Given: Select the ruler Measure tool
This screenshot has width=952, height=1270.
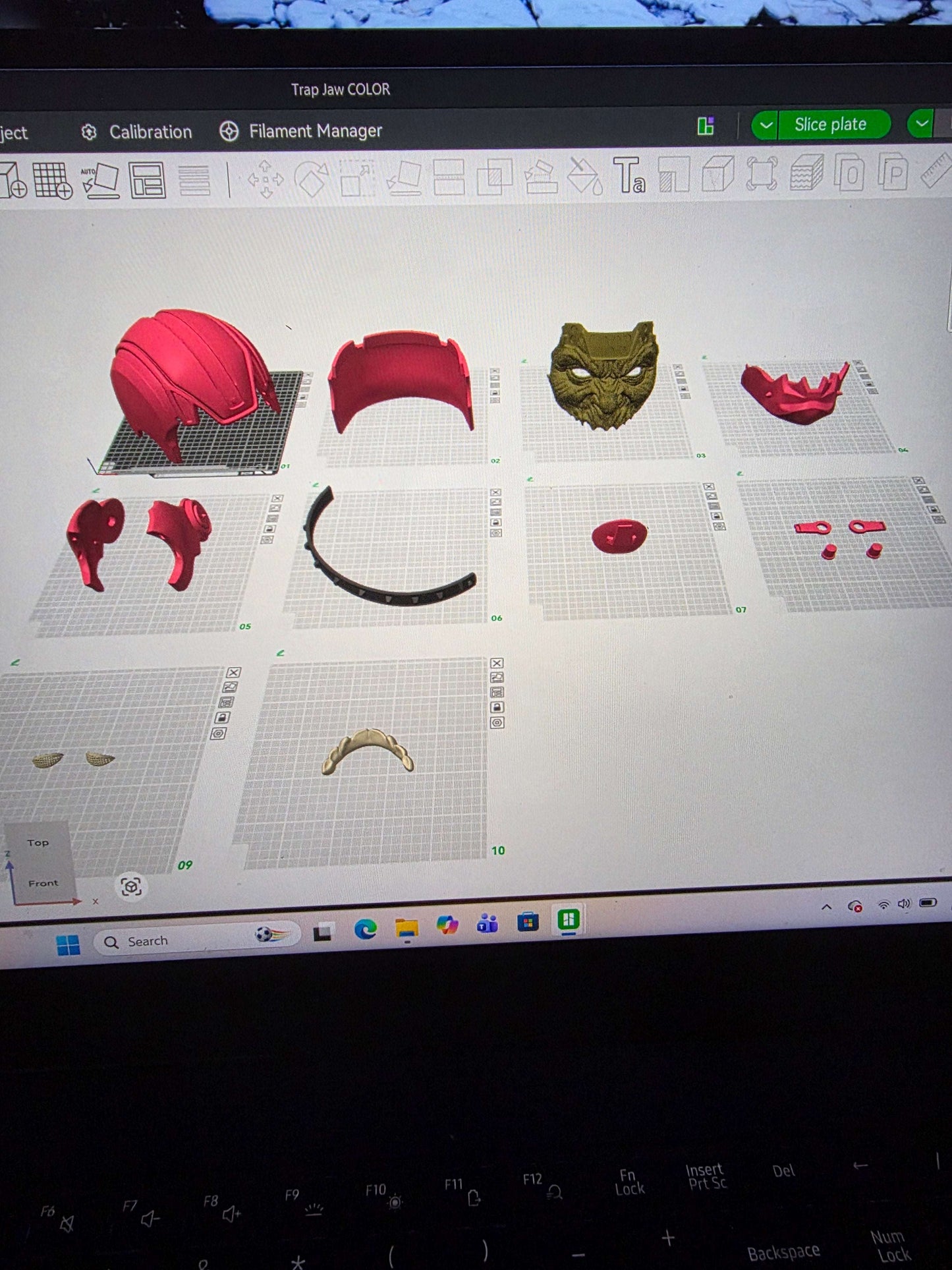Looking at the screenshot, I should [x=936, y=171].
